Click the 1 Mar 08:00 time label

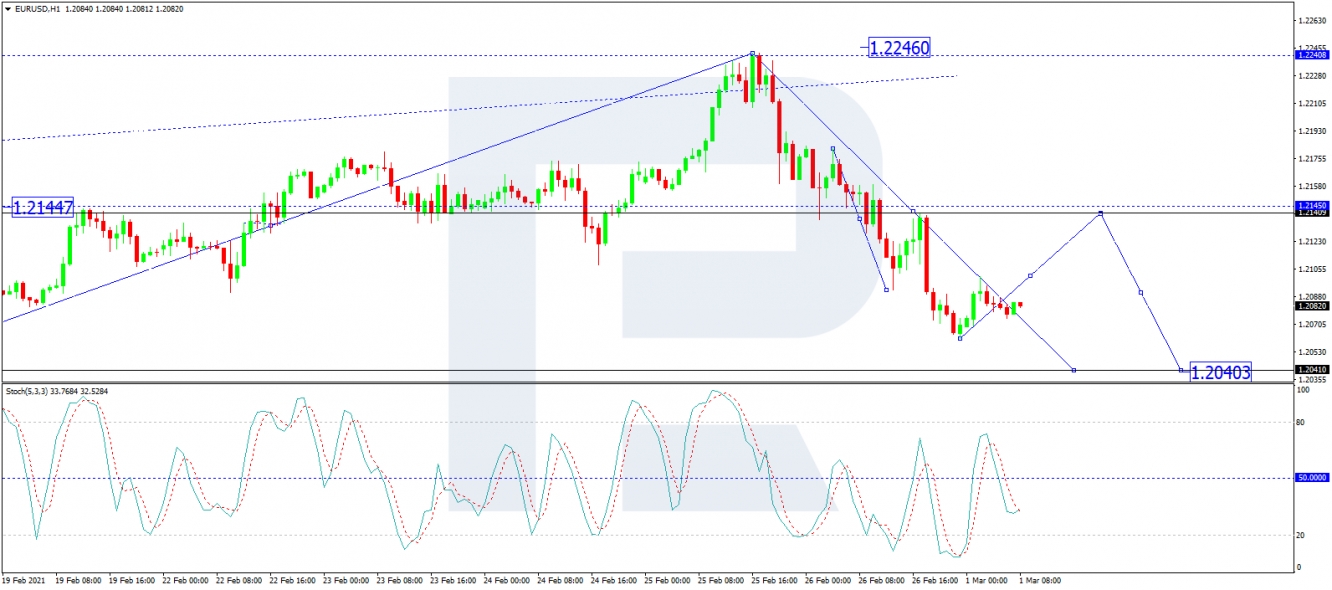click(x=1038, y=579)
